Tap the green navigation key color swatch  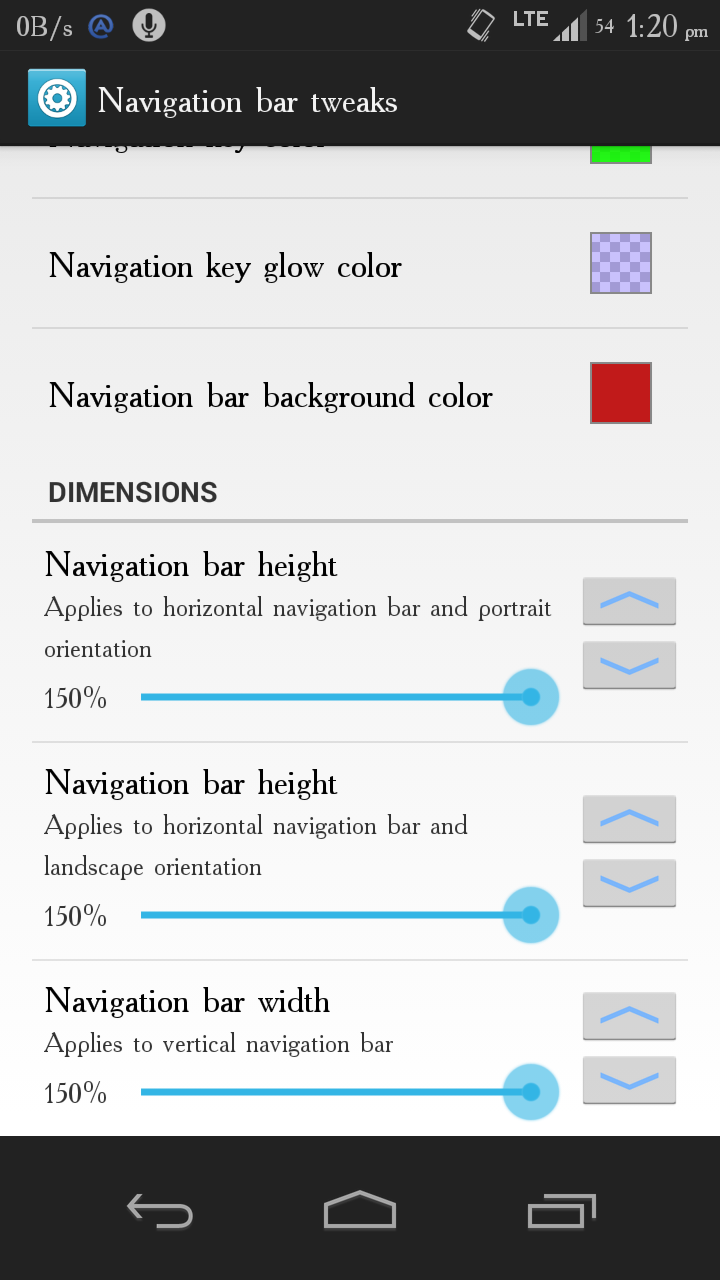coord(621,154)
